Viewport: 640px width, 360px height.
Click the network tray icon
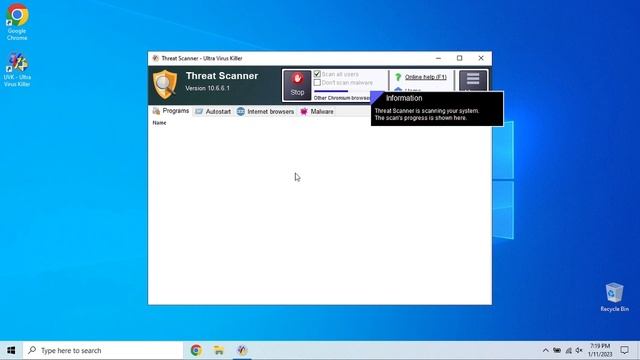pos(568,350)
